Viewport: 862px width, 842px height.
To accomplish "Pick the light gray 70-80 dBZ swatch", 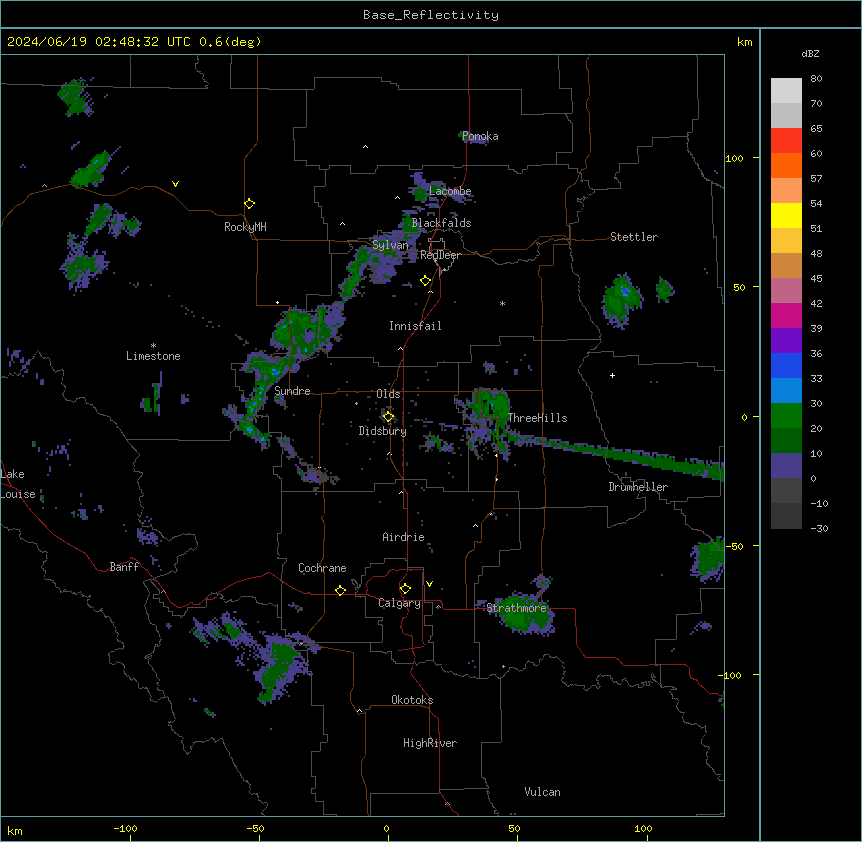I will coord(786,91).
